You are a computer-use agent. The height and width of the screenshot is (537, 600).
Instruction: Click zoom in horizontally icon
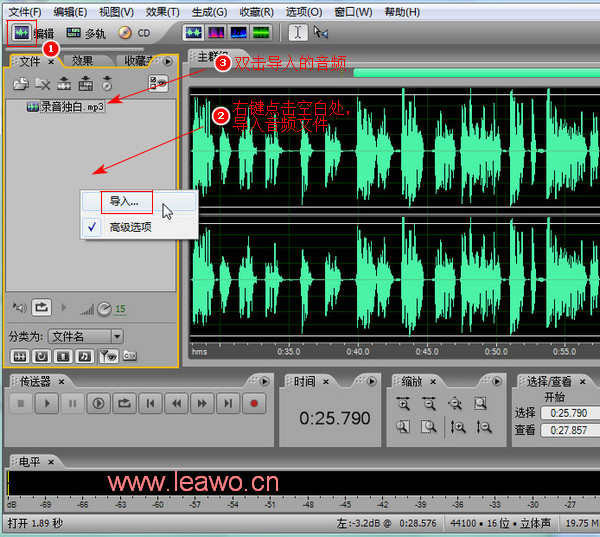pos(403,403)
